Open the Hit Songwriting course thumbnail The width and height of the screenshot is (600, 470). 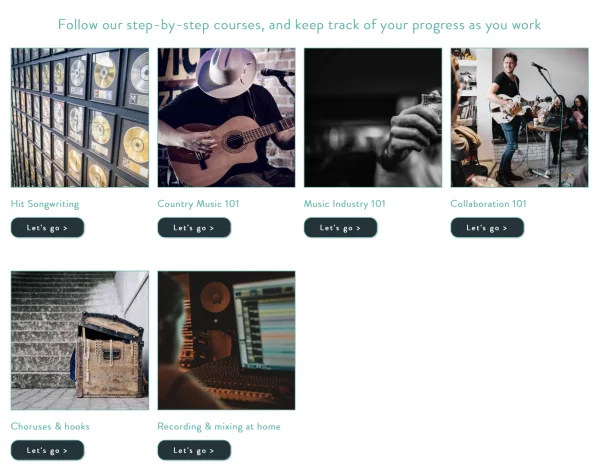coord(80,118)
